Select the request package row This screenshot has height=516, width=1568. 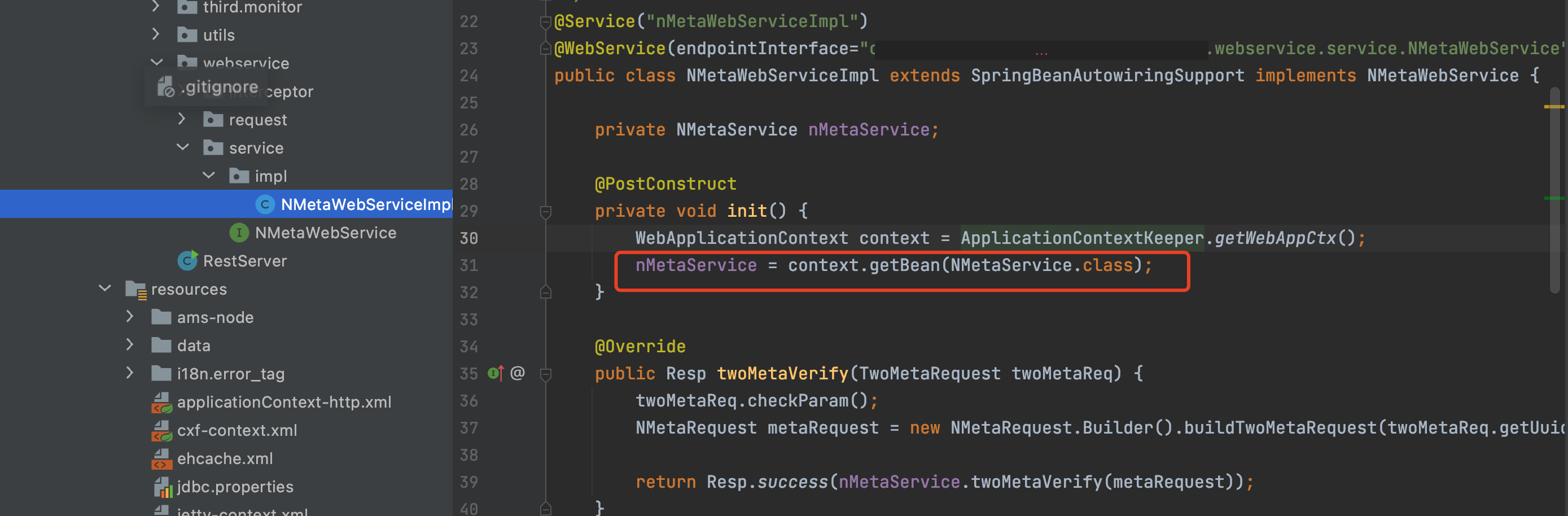pos(226,119)
